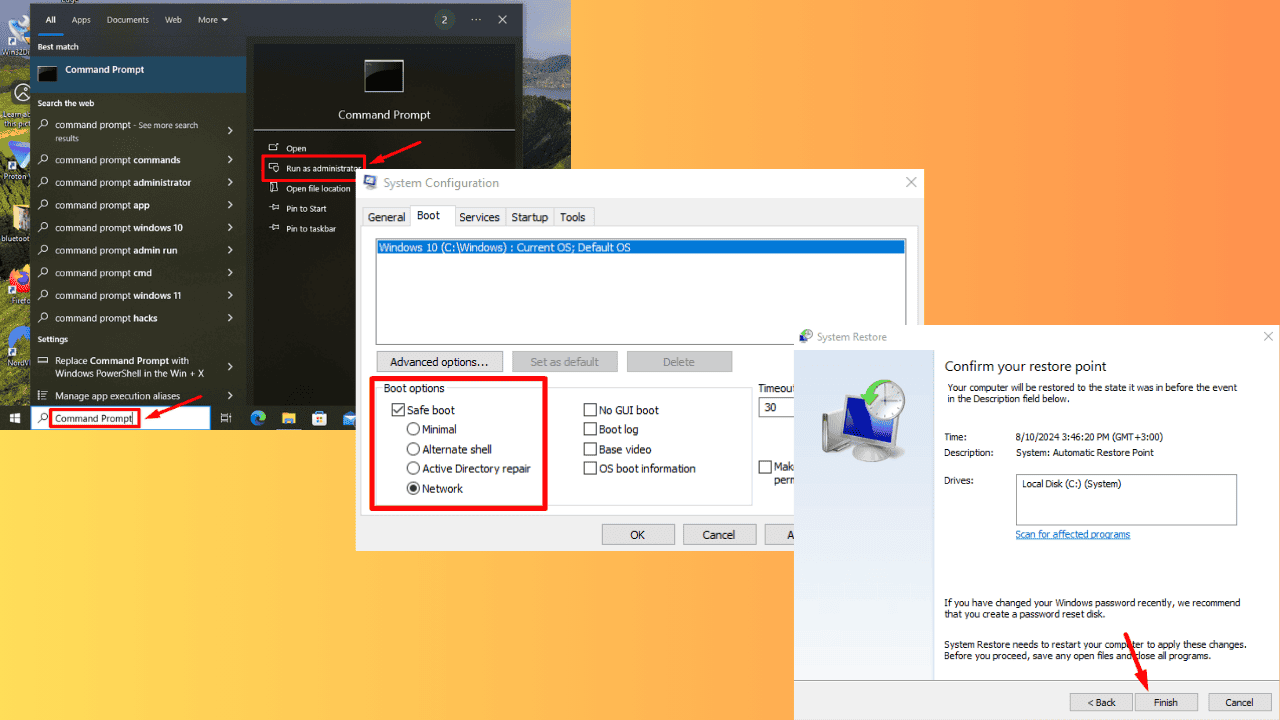Image resolution: width=1280 pixels, height=720 pixels.
Task: Click the System Configuration title bar icon
Action: [371, 183]
